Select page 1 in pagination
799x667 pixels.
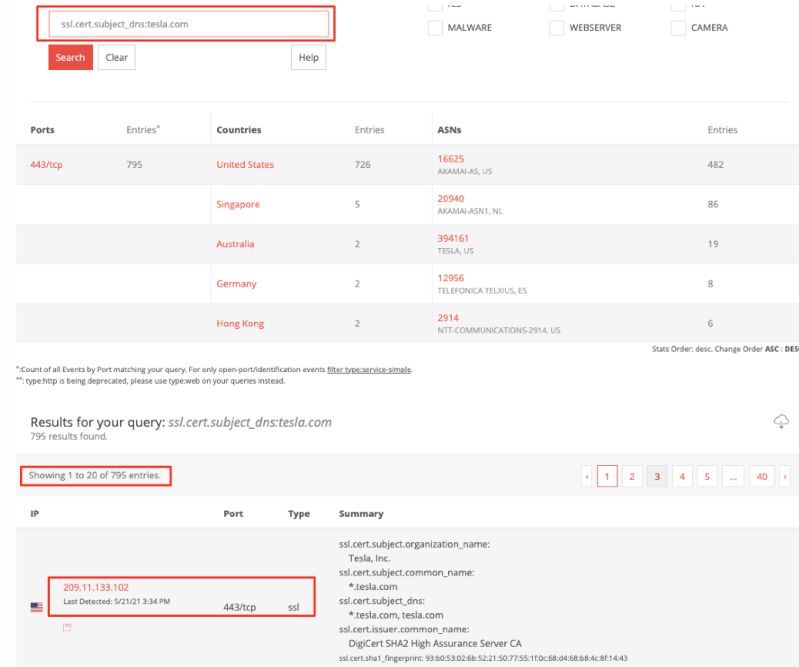point(607,476)
